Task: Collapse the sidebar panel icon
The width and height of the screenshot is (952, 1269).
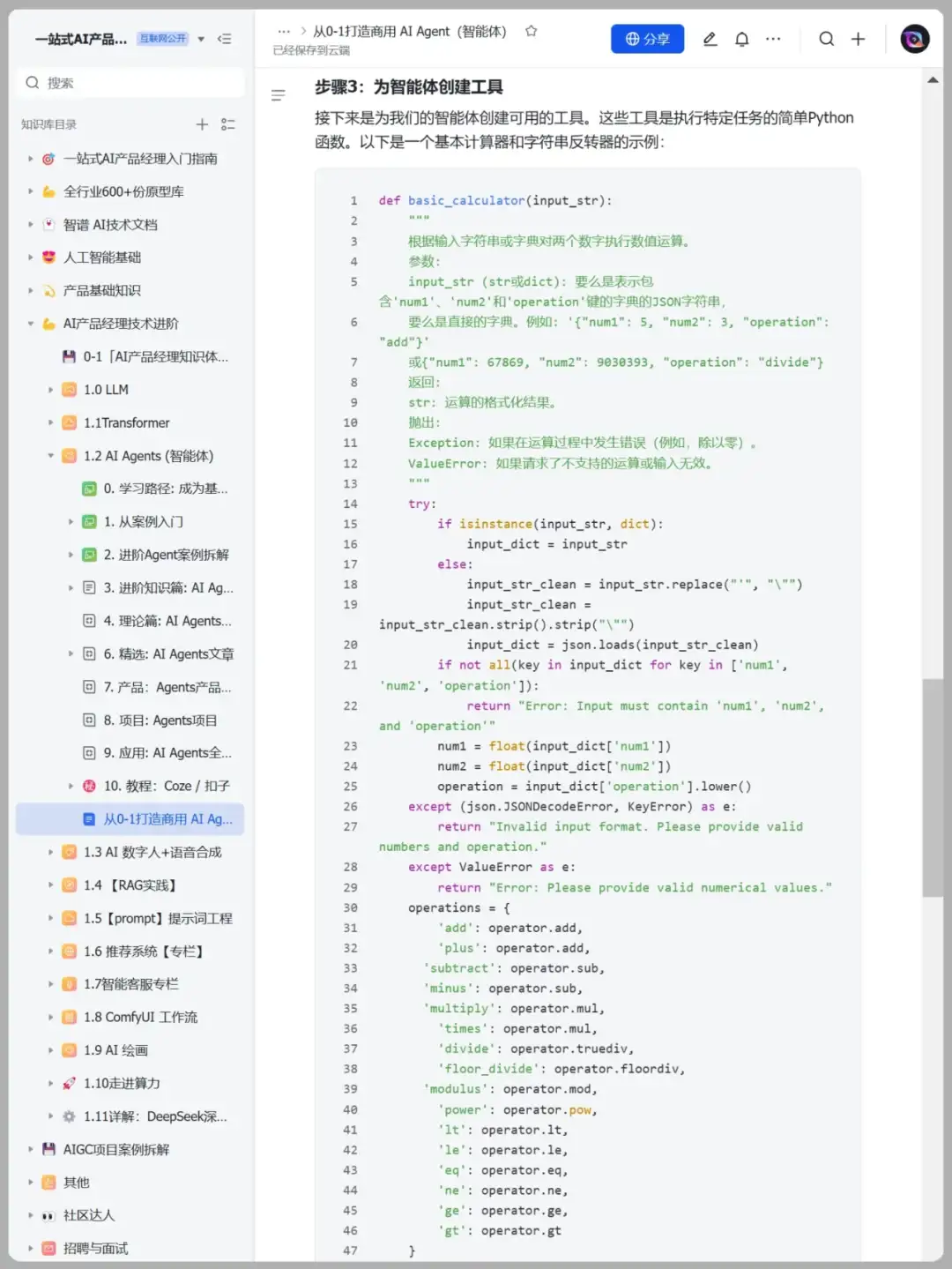Action: coord(225,39)
